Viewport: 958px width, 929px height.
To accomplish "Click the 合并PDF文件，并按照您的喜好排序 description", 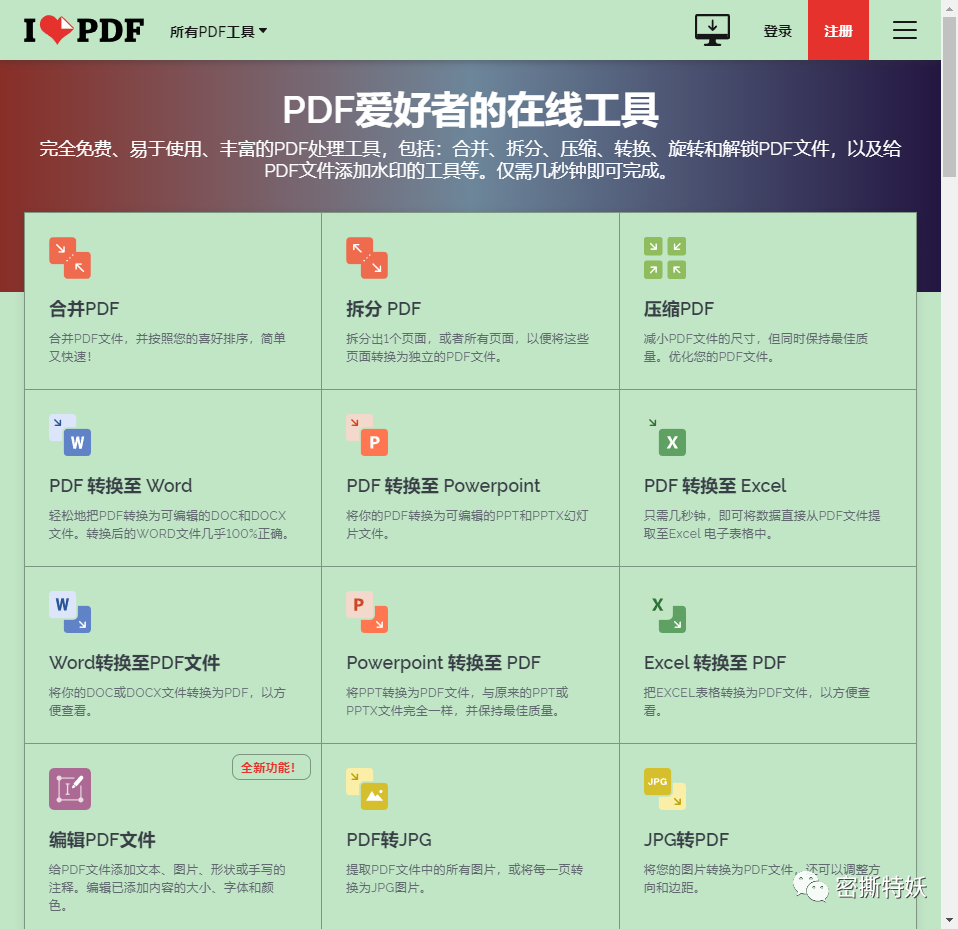I will (167, 348).
